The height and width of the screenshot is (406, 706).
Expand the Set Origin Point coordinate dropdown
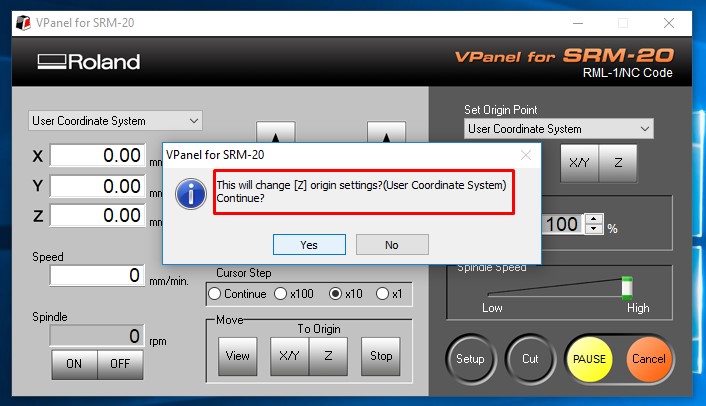point(558,129)
